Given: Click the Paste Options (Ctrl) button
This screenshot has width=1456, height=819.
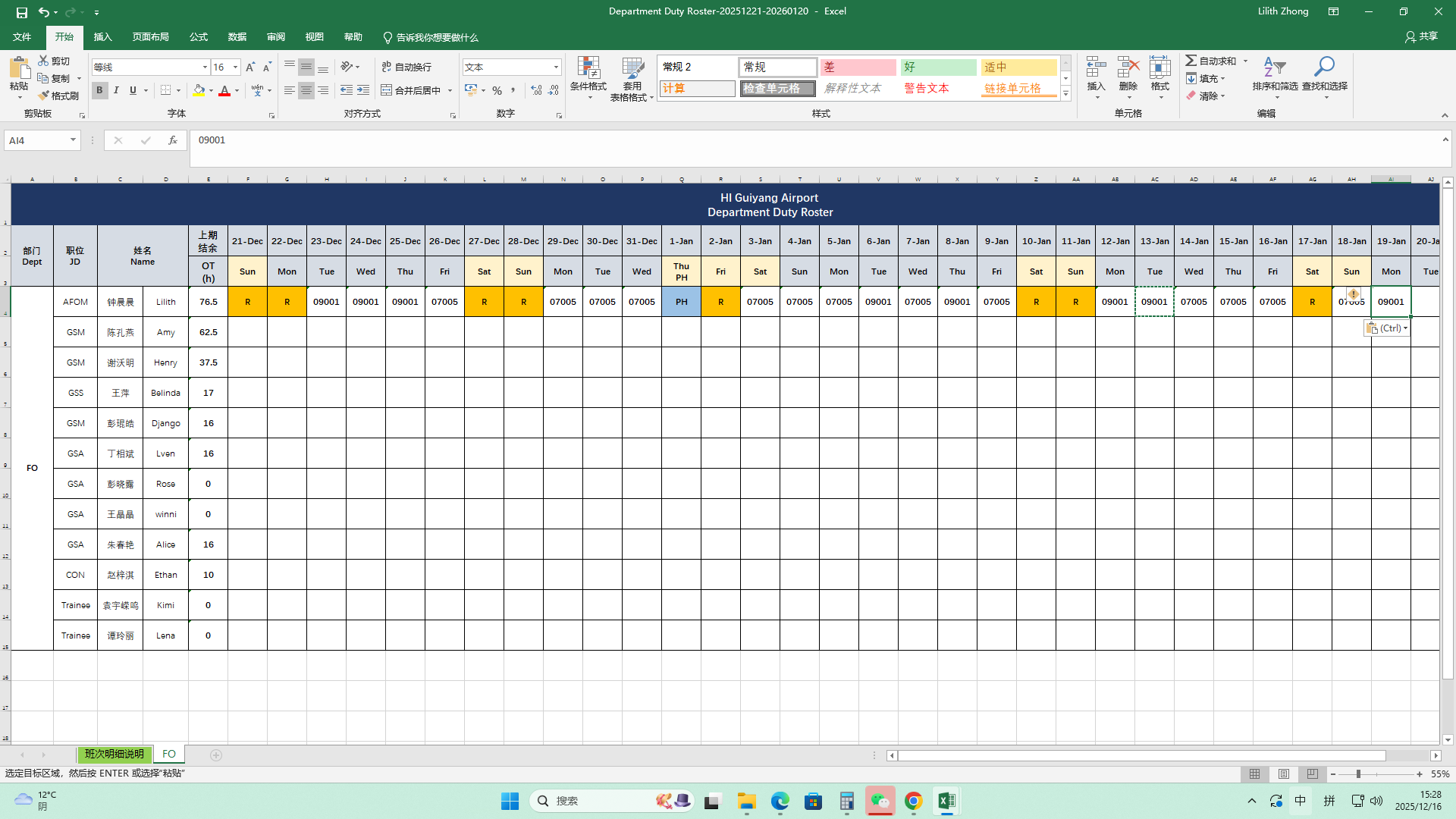Looking at the screenshot, I should (1386, 328).
